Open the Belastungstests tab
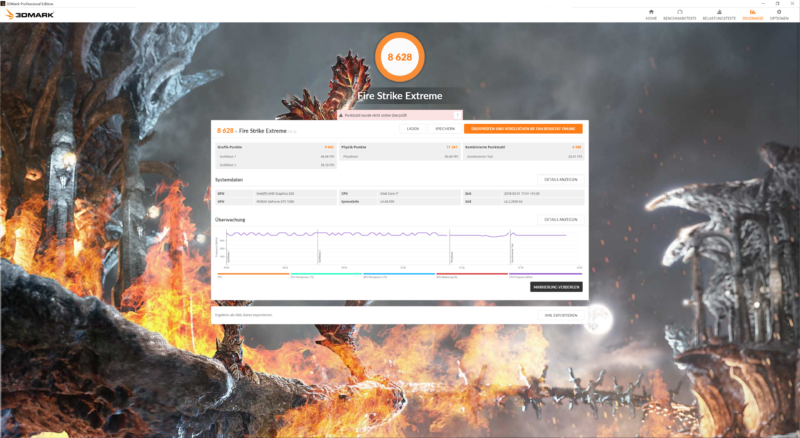Screen dimensions: 800x438 tap(719, 15)
